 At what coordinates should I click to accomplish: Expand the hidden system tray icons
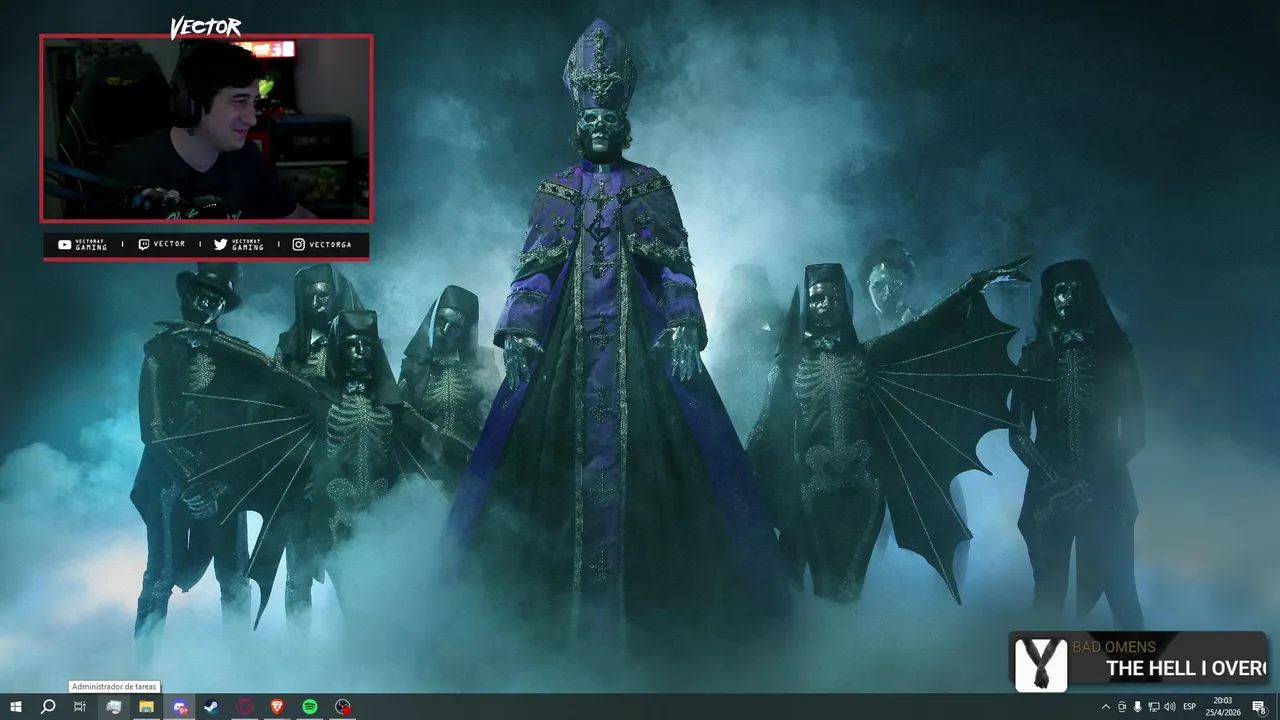coord(1105,707)
